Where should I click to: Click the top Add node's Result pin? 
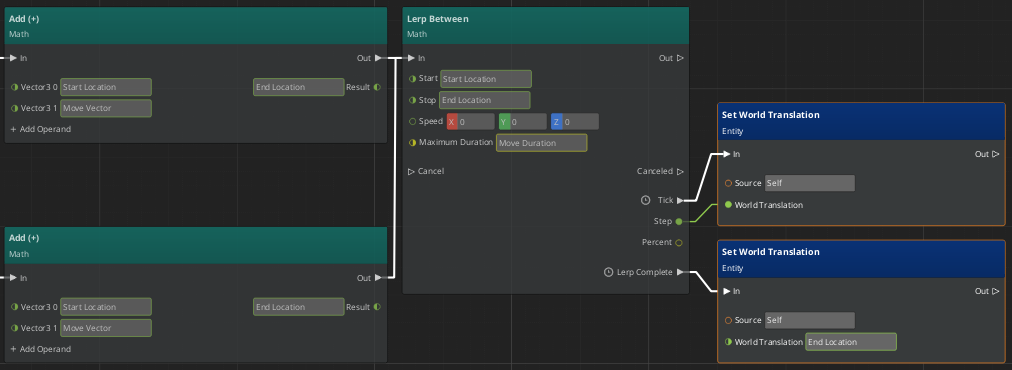click(x=377, y=87)
